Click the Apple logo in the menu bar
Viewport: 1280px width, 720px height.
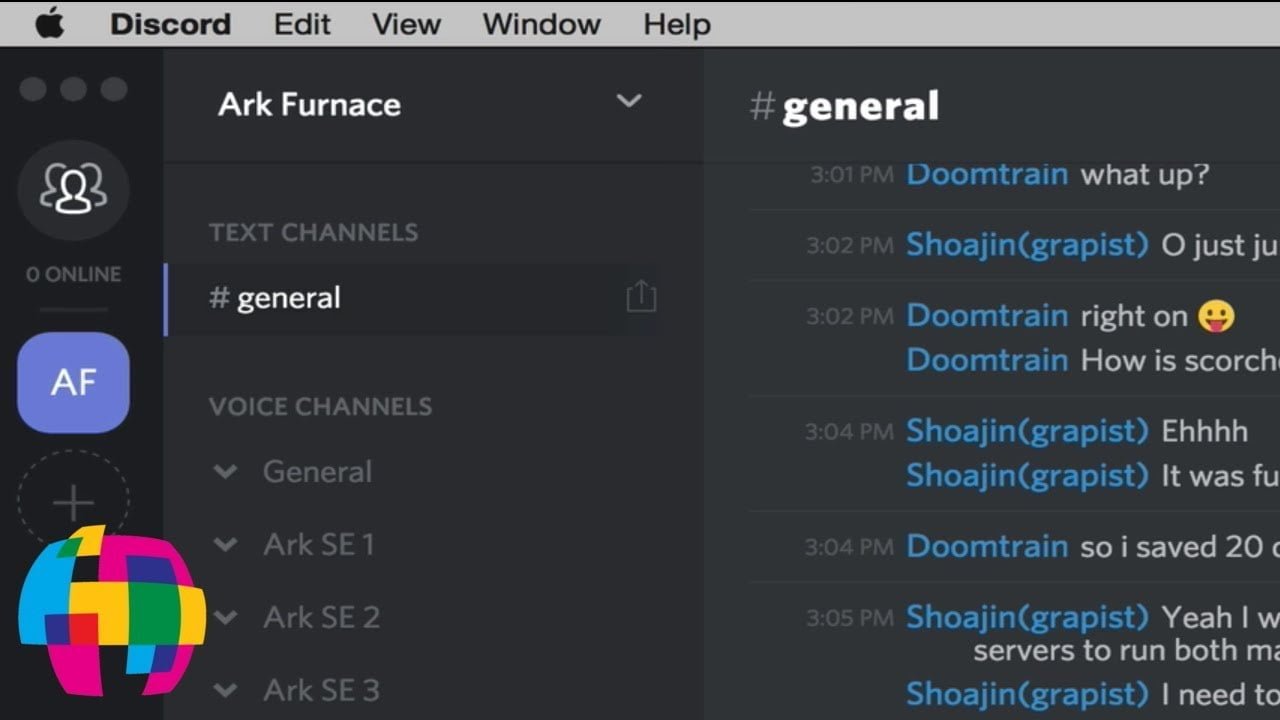coord(47,23)
